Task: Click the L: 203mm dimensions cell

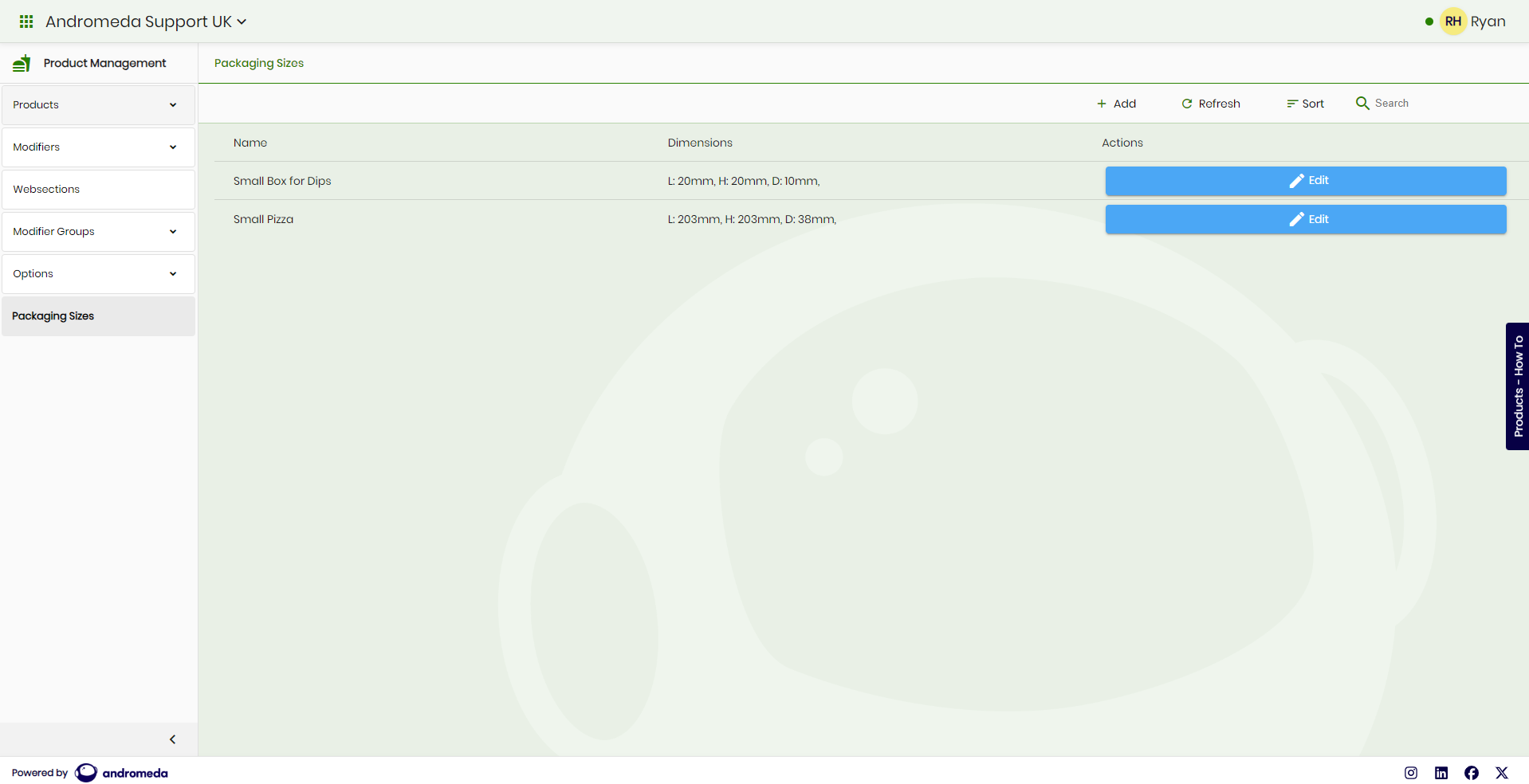Action: pyautogui.click(x=752, y=219)
